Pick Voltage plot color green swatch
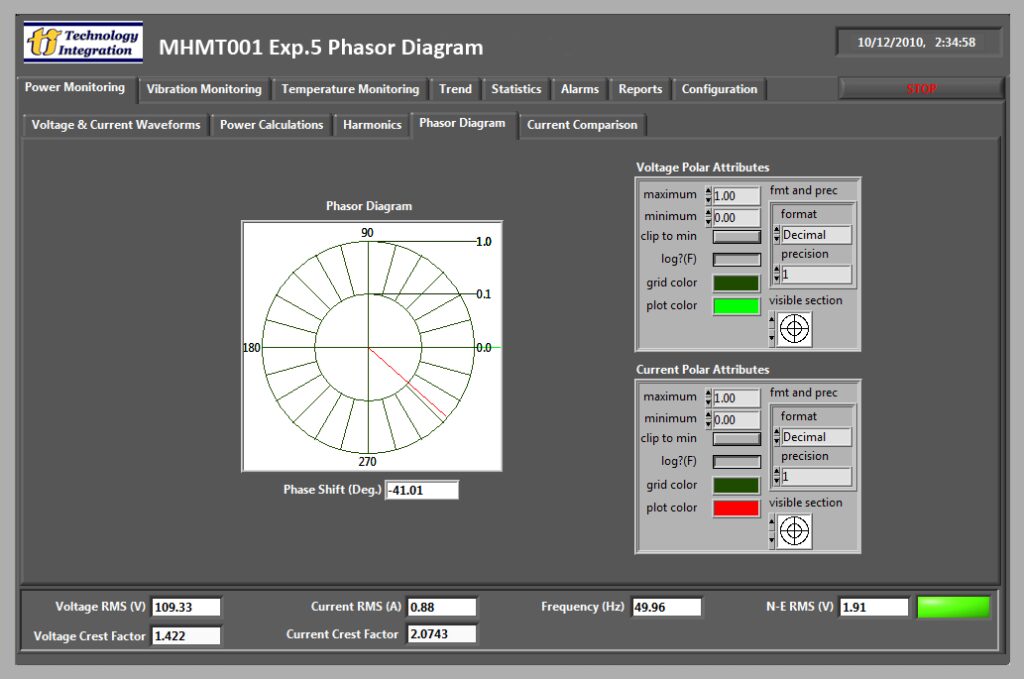1024x679 pixels. coord(736,306)
